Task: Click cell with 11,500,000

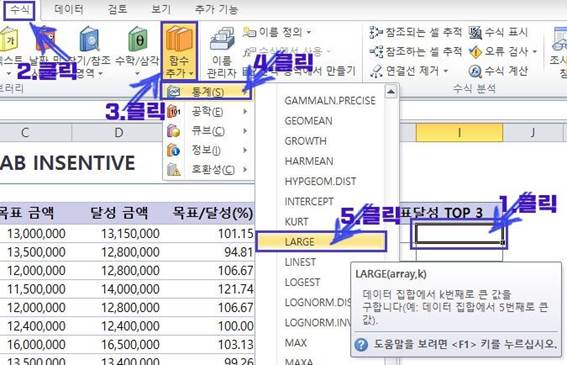Action: coord(36,289)
